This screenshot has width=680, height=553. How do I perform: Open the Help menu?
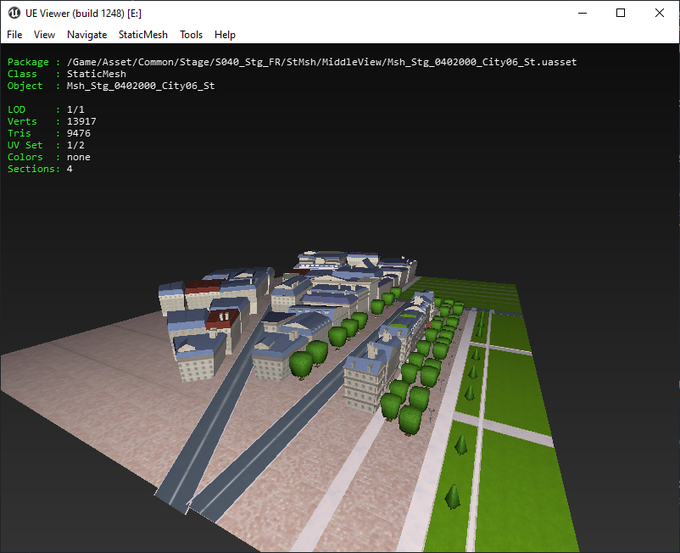coord(225,34)
